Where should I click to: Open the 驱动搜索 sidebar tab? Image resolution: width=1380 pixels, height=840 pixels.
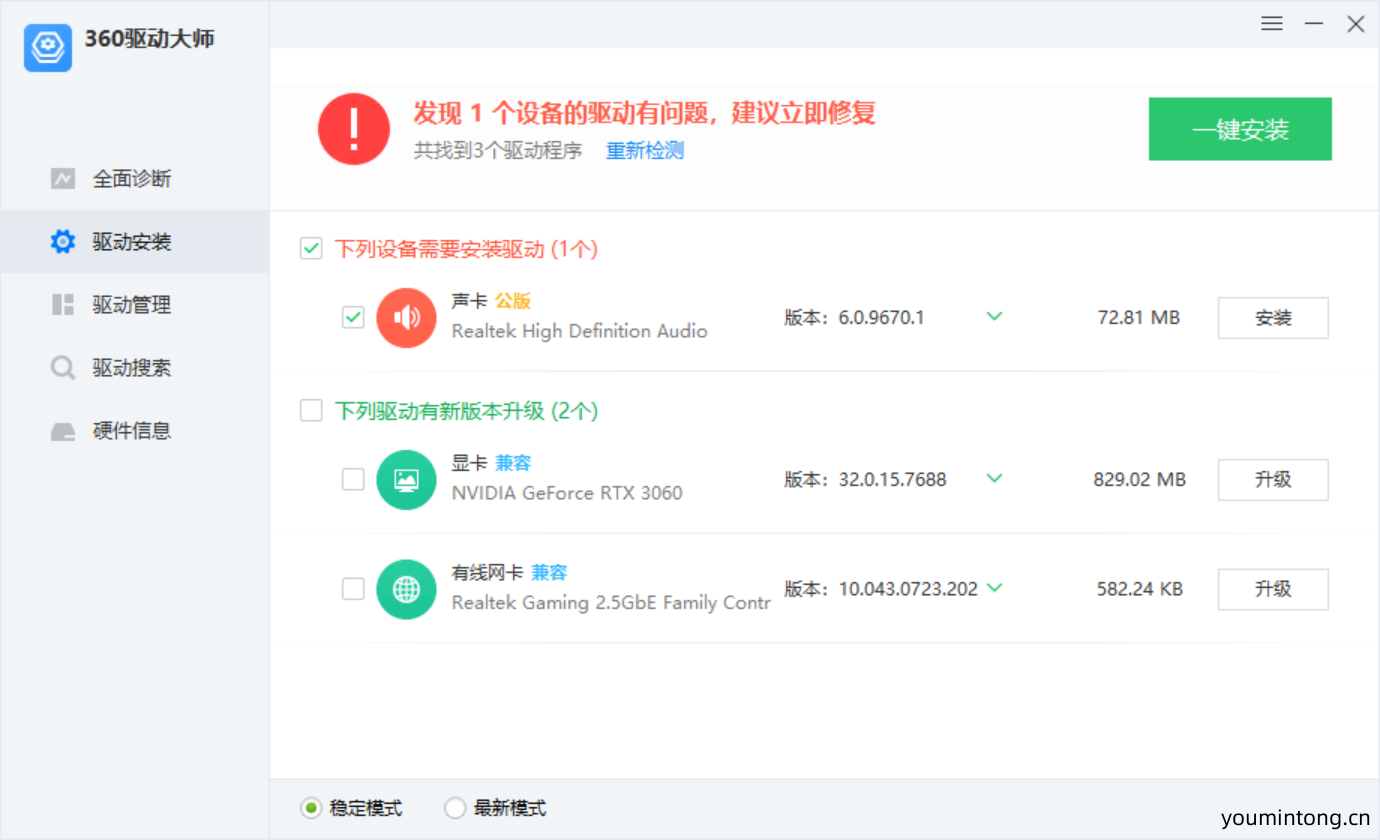point(135,368)
